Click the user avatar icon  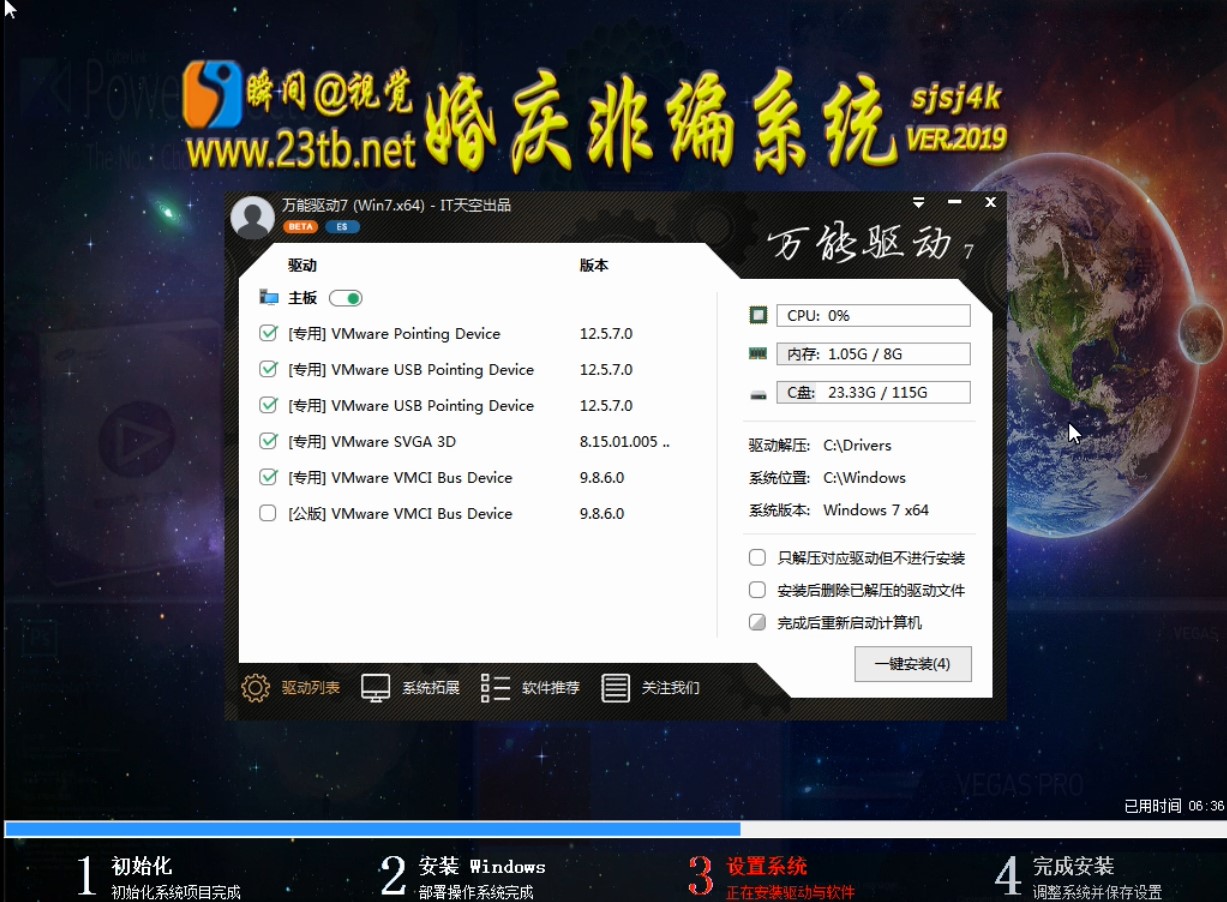click(252, 217)
